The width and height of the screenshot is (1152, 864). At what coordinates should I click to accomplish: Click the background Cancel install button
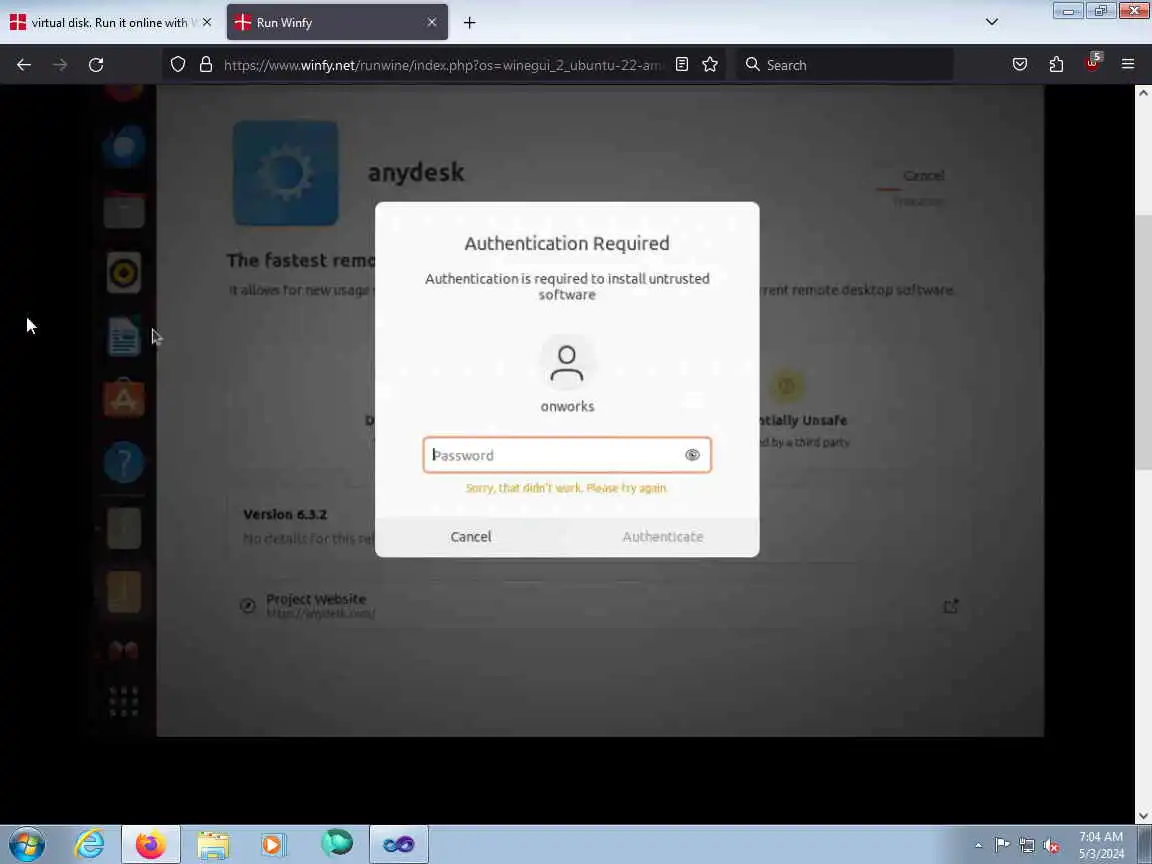pos(924,176)
